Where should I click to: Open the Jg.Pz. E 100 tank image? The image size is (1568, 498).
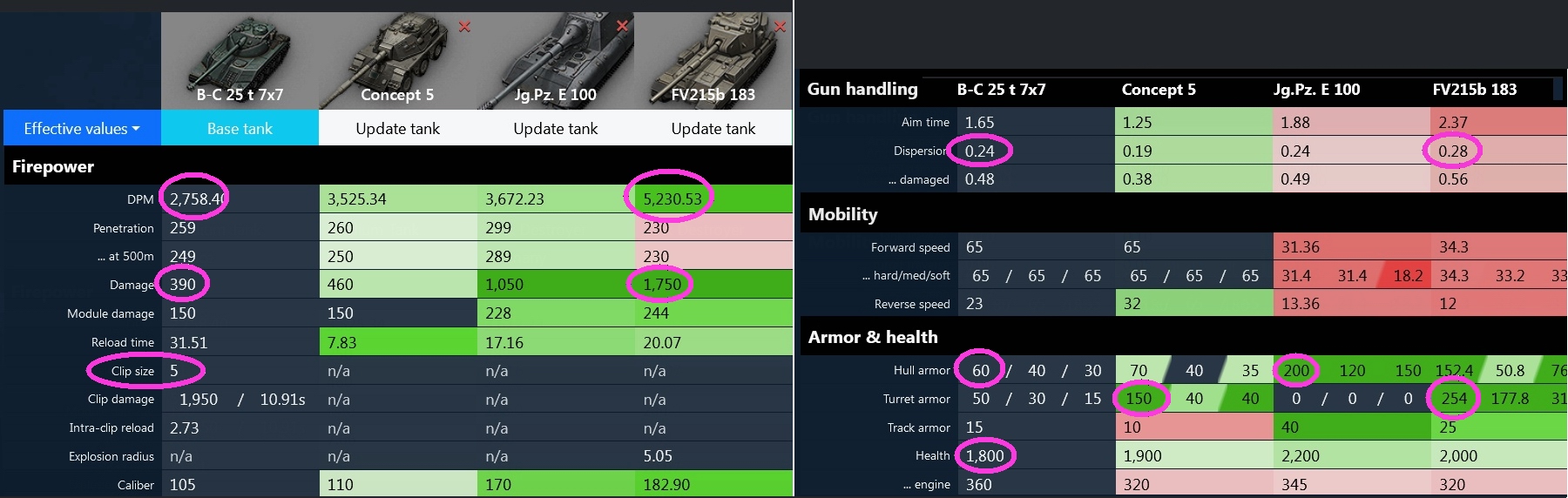[555, 59]
